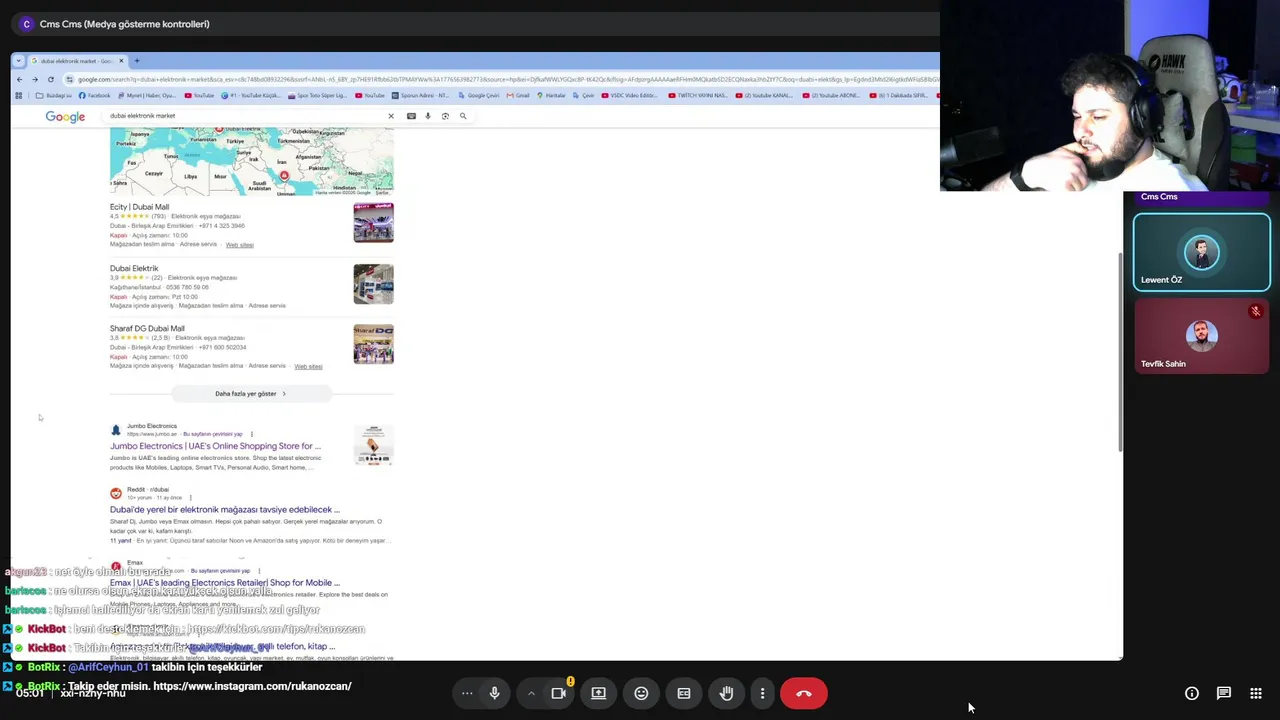Viewport: 1280px width, 720px height.
Task: Clear the Google search box with X
Action: (x=391, y=116)
